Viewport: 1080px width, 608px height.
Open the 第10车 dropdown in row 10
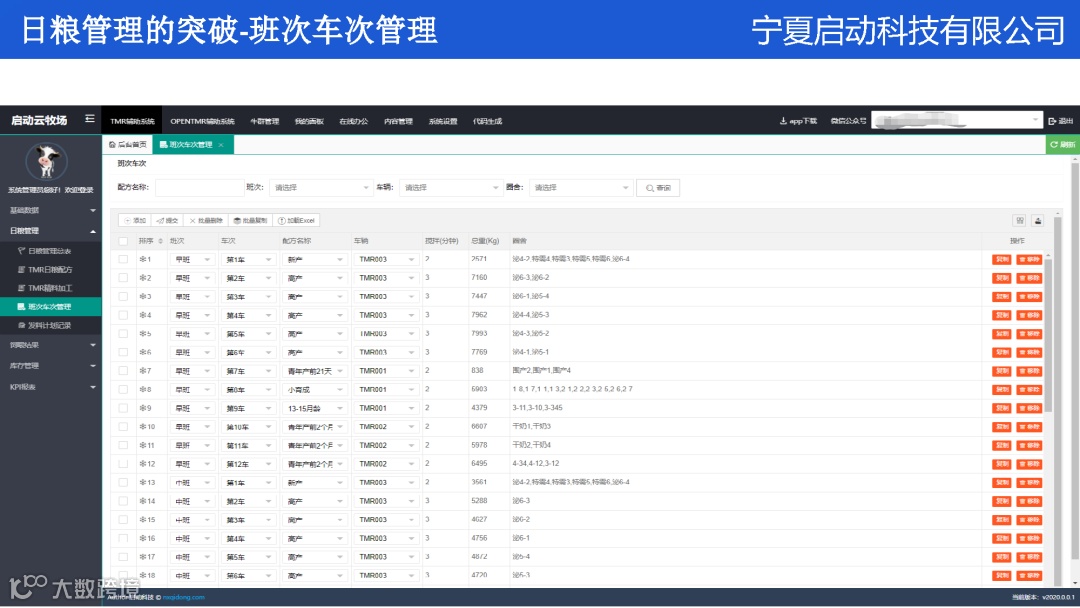tap(248, 427)
